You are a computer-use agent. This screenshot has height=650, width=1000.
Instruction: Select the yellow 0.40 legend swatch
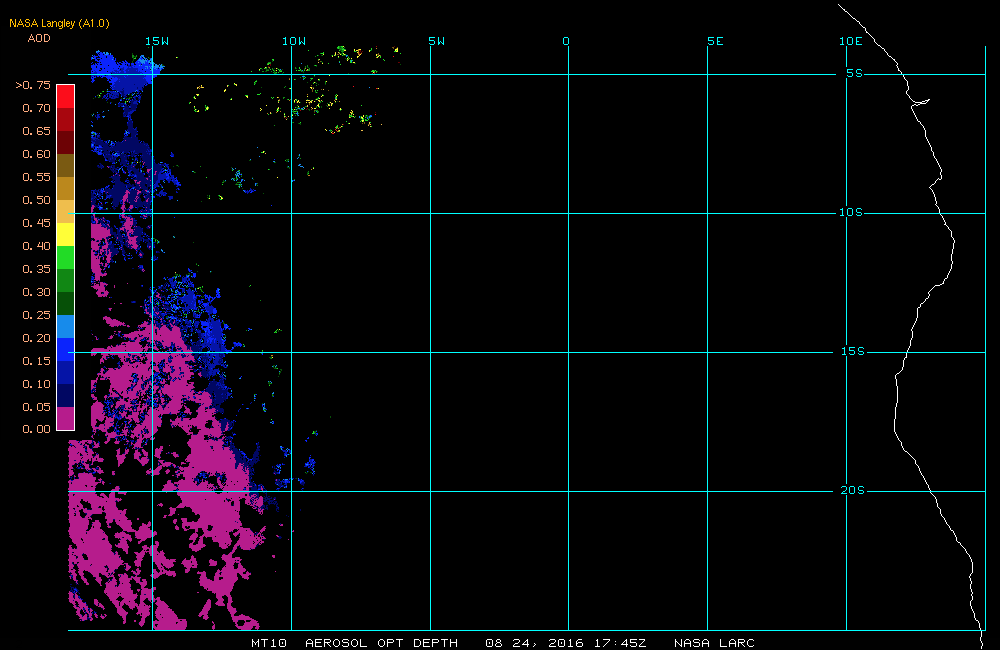click(66, 235)
